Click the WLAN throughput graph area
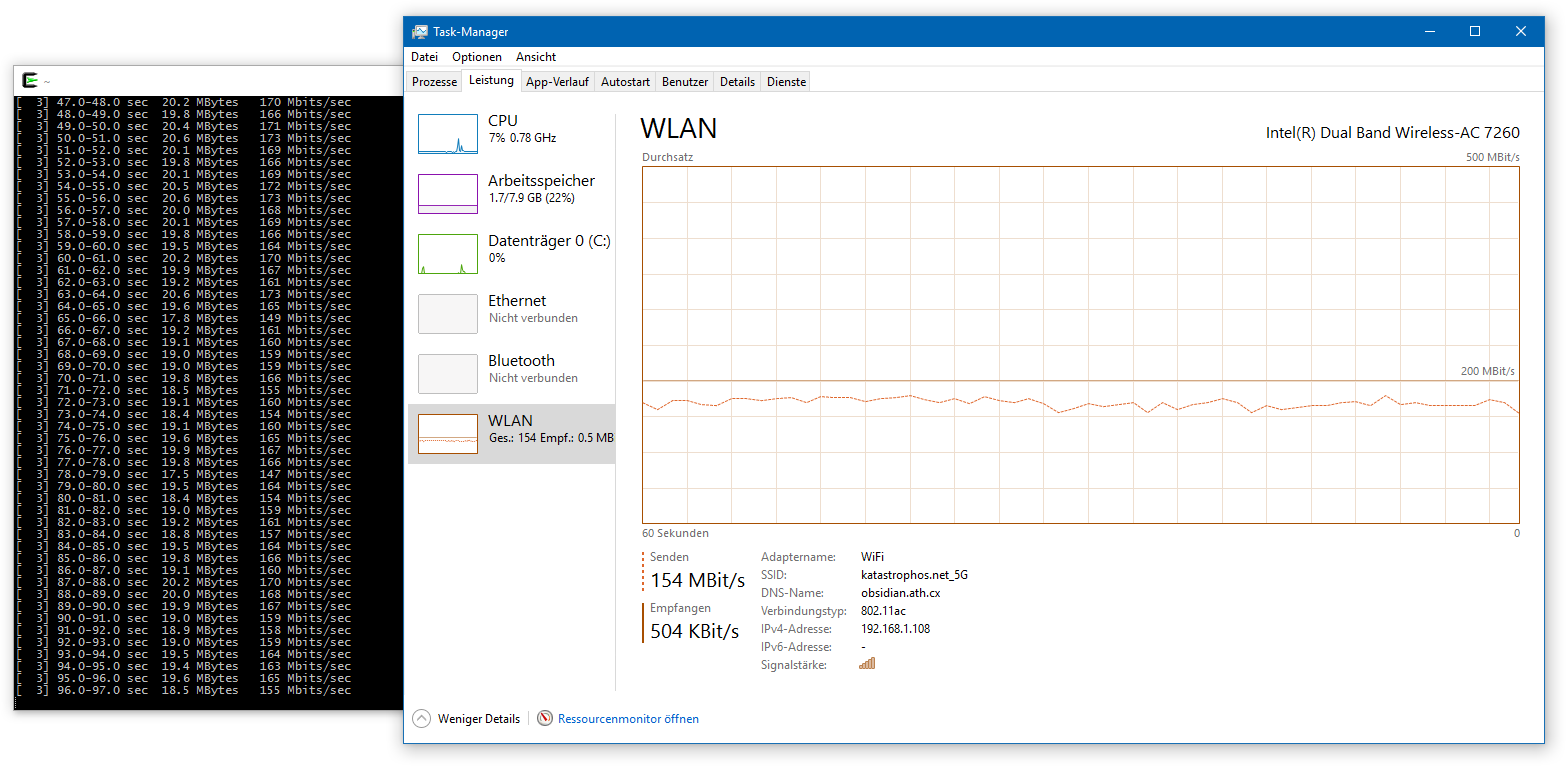This screenshot has height=766, width=1566. coord(1080,345)
